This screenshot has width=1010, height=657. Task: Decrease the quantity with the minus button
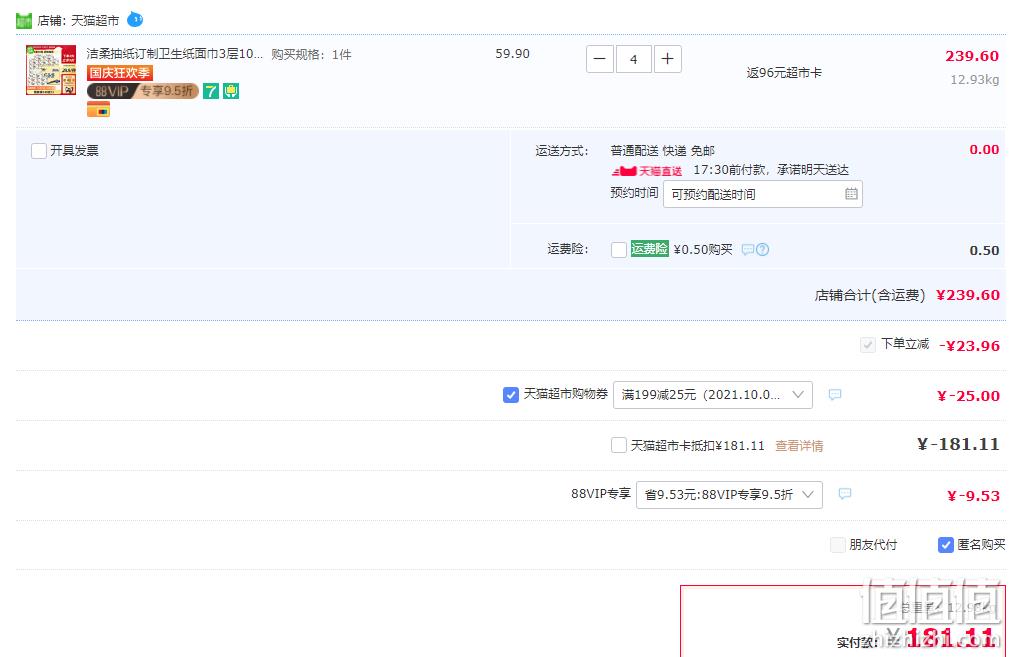click(x=600, y=59)
